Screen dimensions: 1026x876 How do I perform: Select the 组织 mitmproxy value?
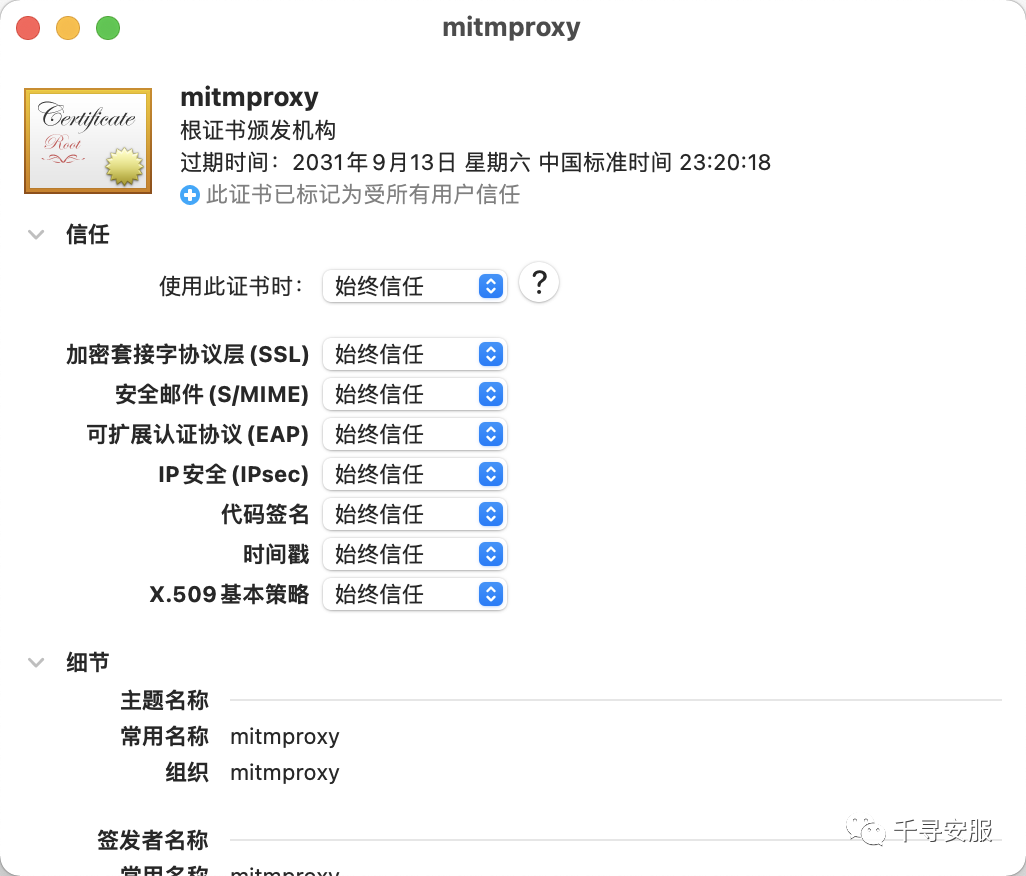(285, 773)
